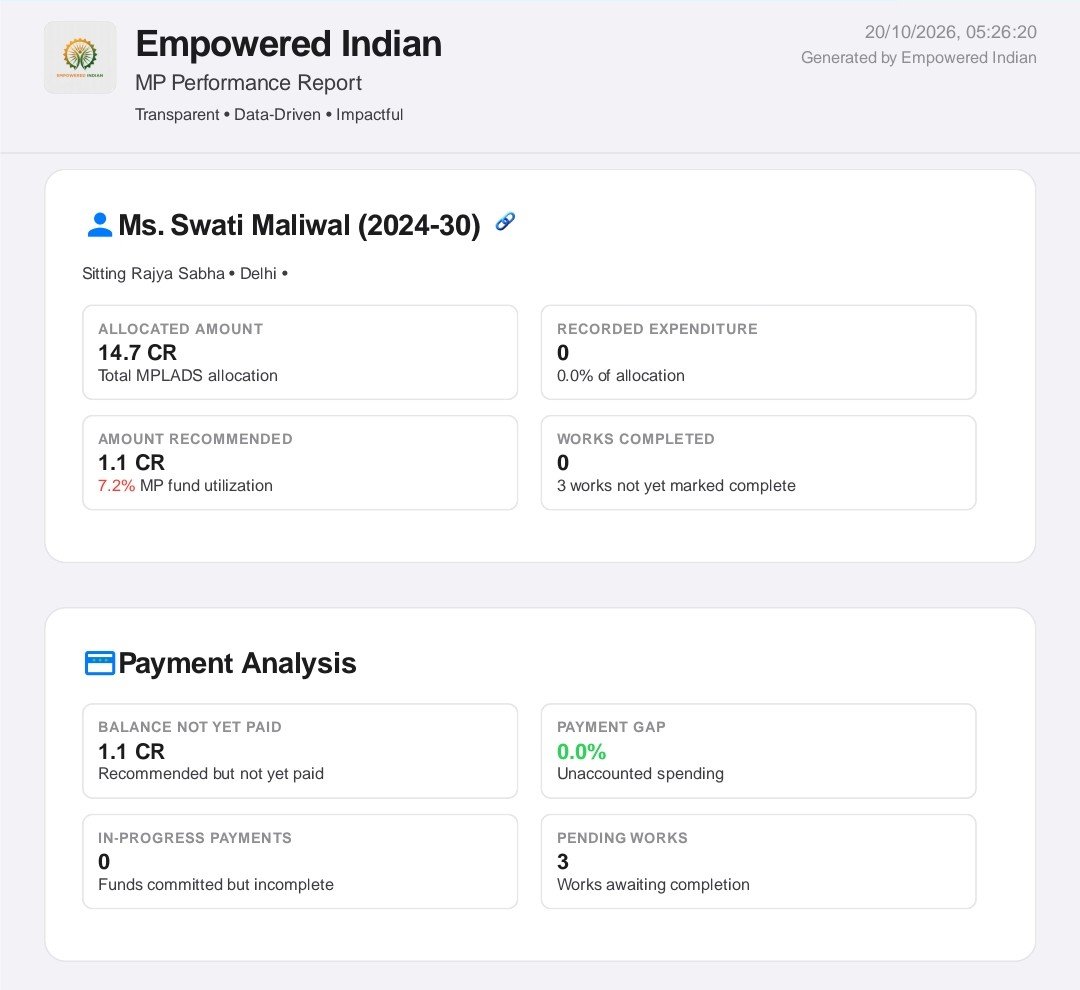Open the In-Progress Payments card
Viewport: 1080px width, 990px height.
(x=300, y=861)
